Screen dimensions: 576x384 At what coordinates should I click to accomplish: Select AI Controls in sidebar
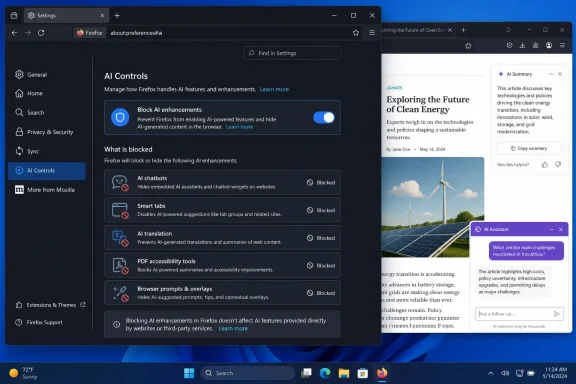(47, 171)
